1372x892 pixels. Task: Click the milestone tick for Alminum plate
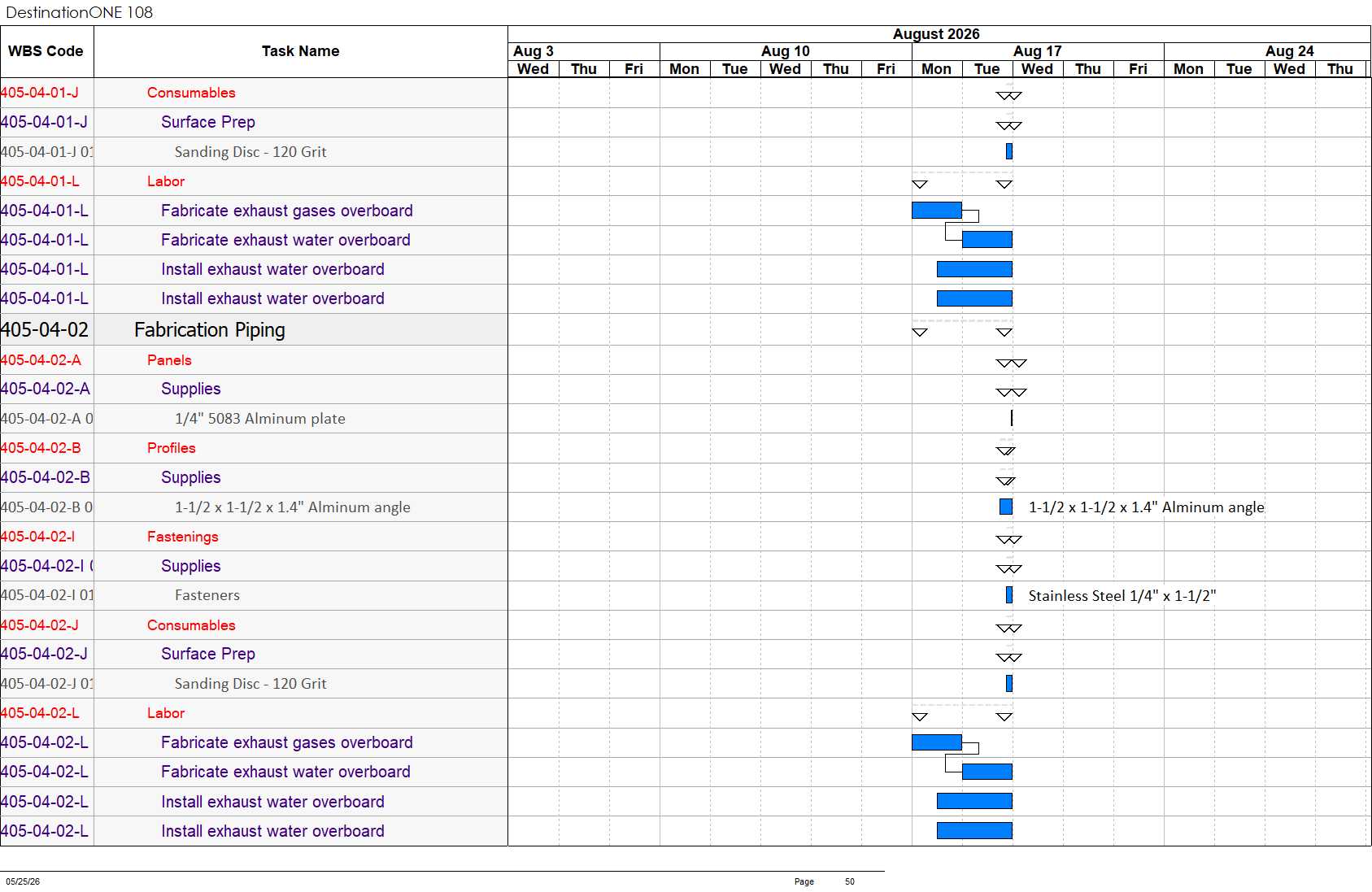click(1012, 418)
